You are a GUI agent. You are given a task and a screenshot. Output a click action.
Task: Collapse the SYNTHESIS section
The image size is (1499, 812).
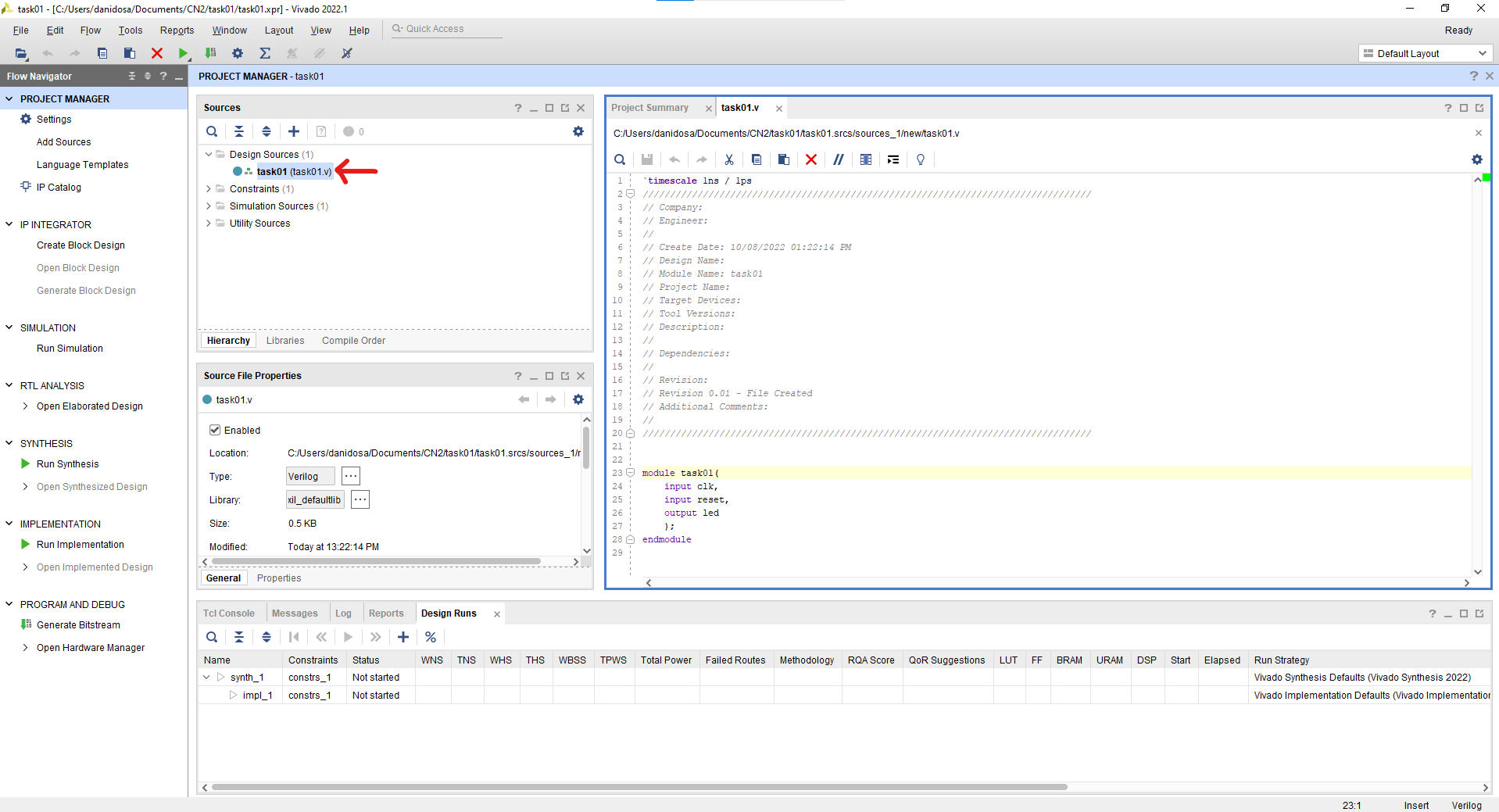9,443
